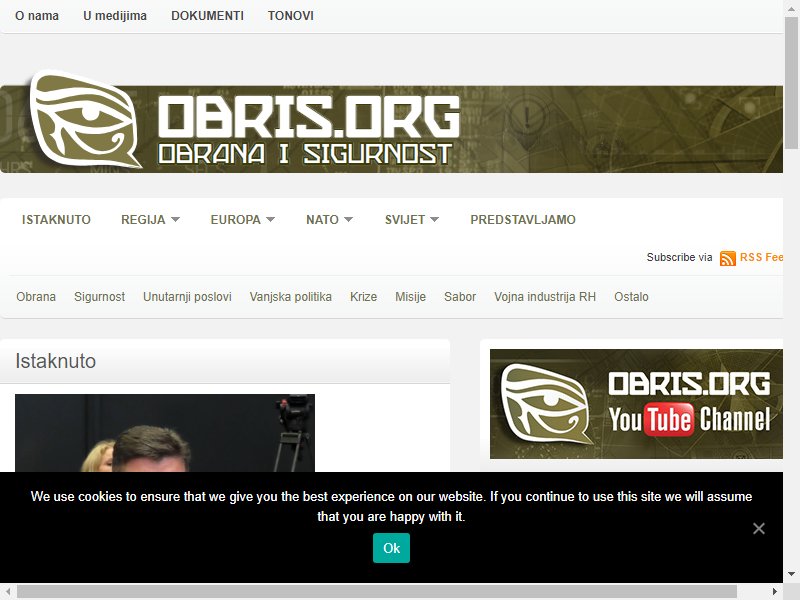Viewport: 800px width, 600px height.
Task: Open the DOKUMENTI link
Action: coord(208,16)
